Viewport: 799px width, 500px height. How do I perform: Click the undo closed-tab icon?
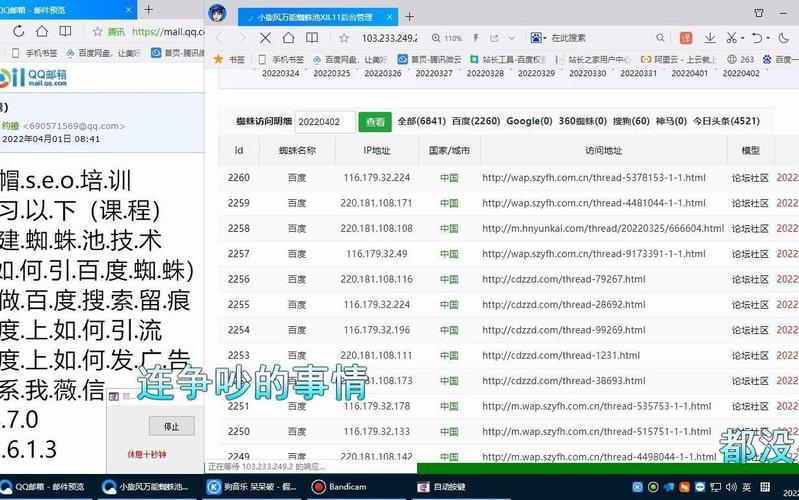coord(757,38)
